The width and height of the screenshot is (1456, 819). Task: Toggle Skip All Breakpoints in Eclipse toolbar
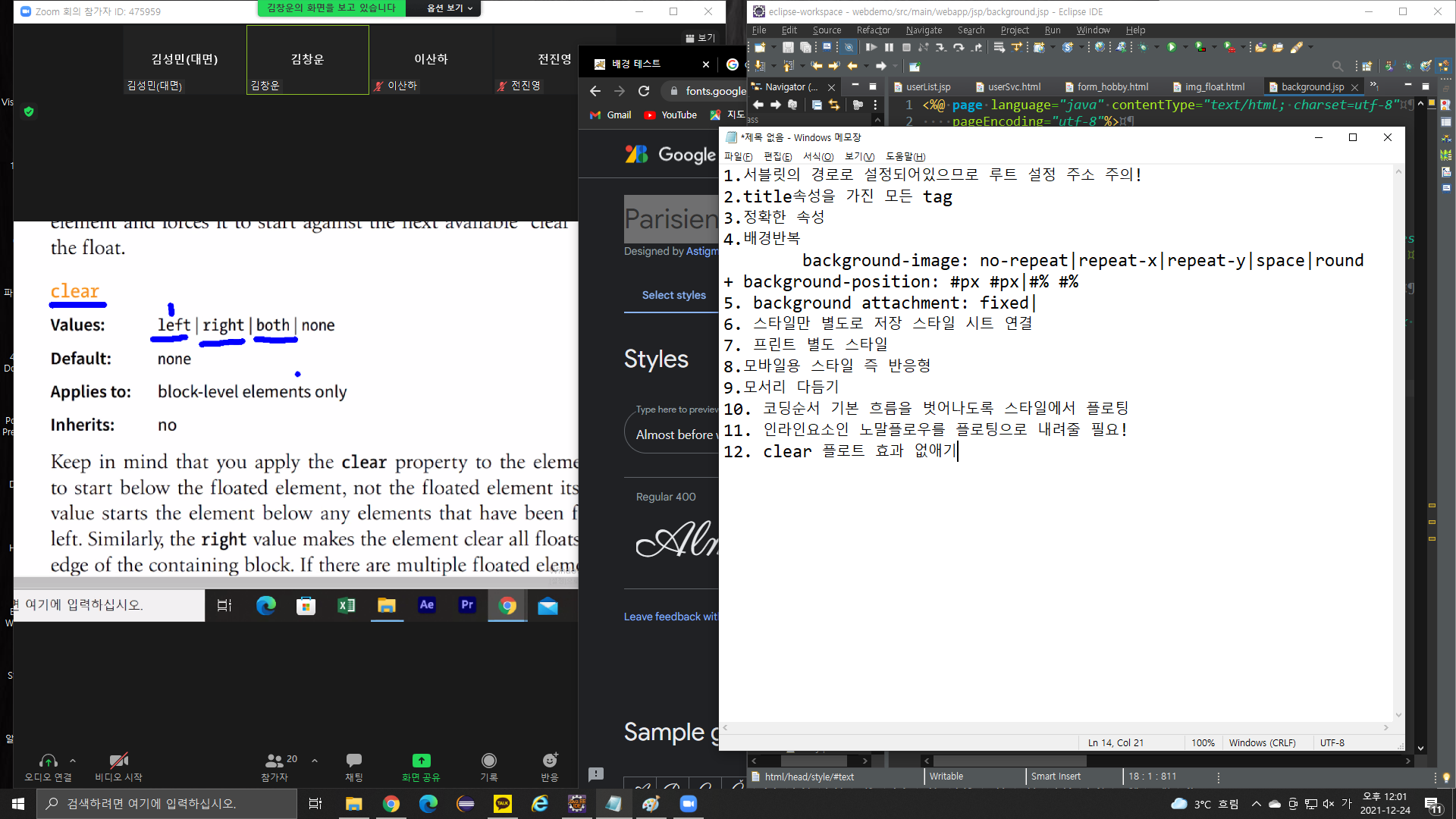(x=849, y=47)
